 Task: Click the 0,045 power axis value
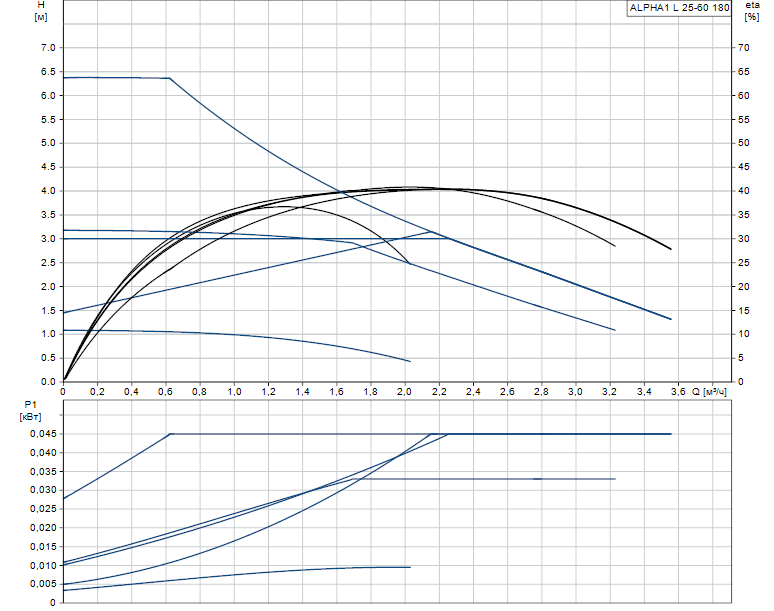coord(43,434)
